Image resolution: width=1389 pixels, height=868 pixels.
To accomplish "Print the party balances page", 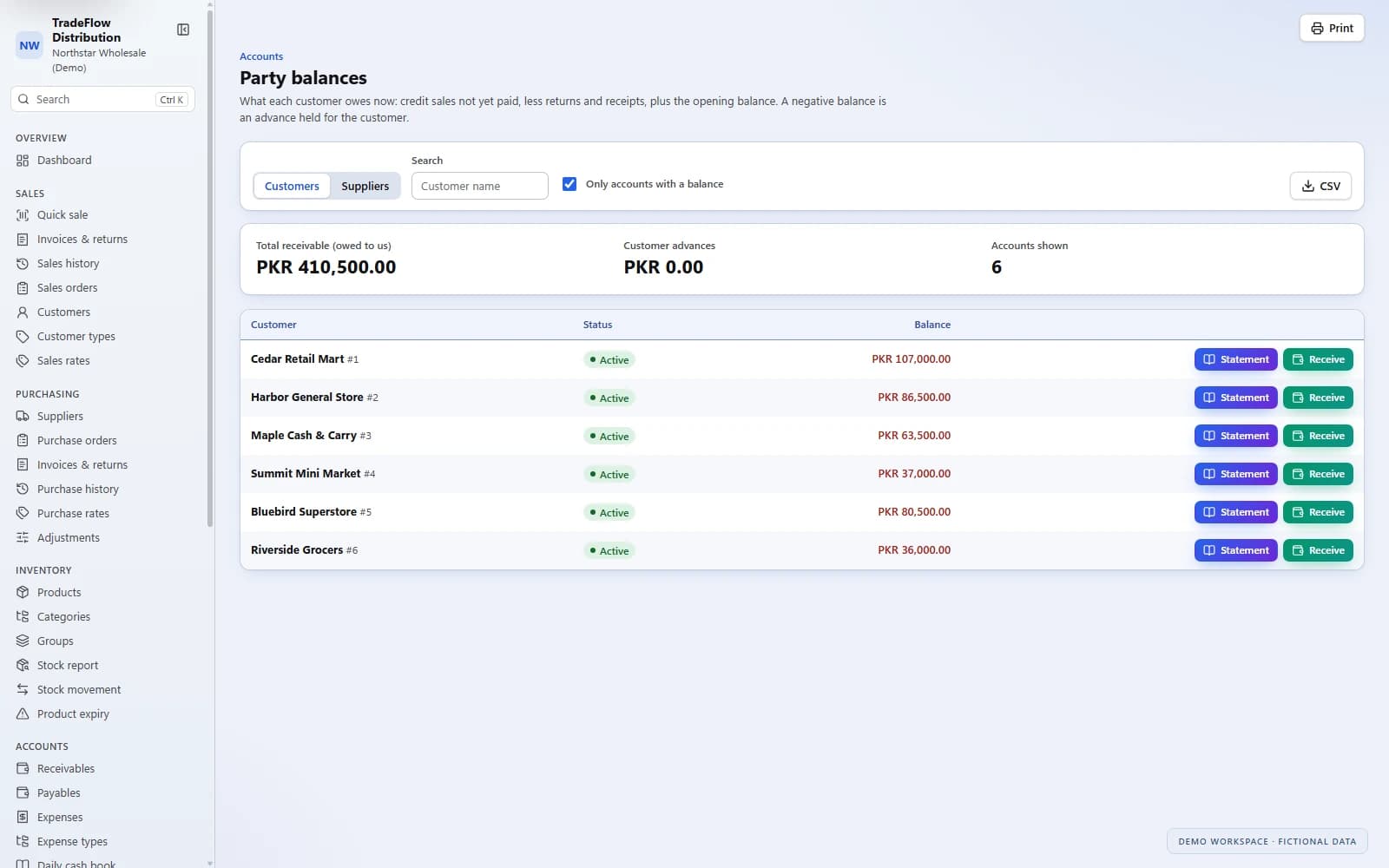I will 1332,28.
